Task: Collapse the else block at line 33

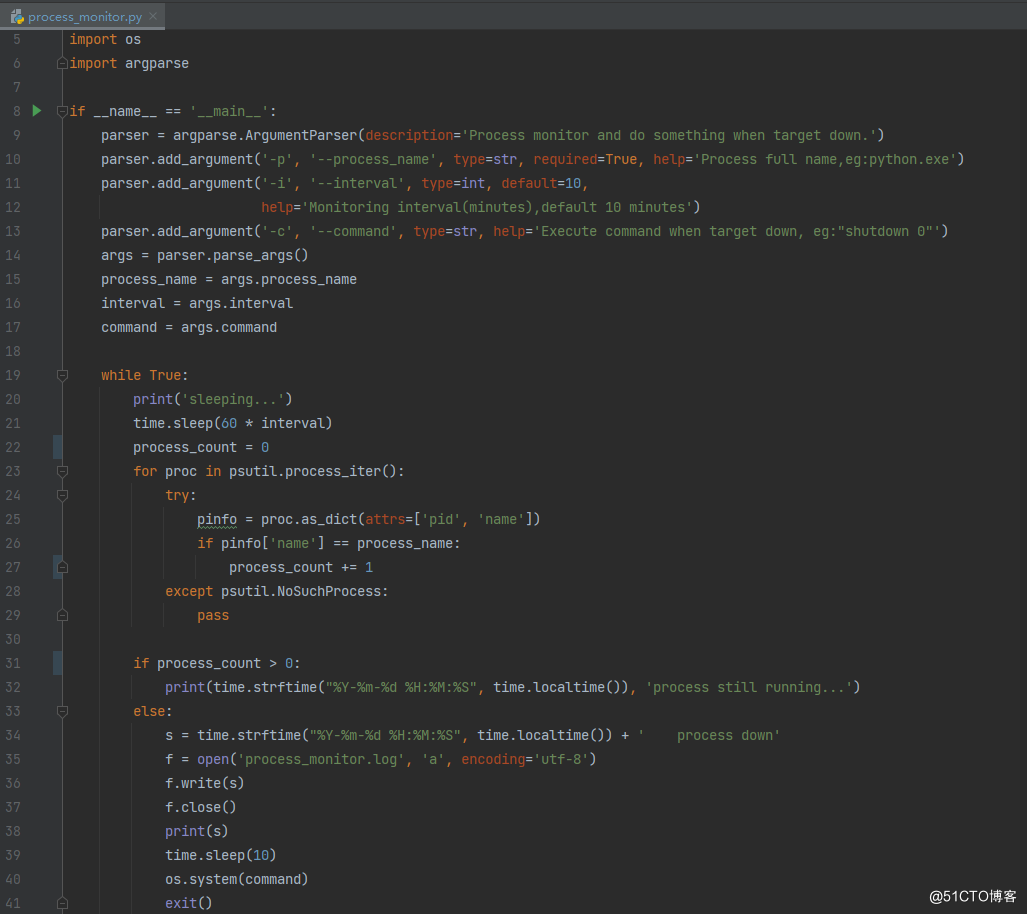Action: (x=62, y=712)
